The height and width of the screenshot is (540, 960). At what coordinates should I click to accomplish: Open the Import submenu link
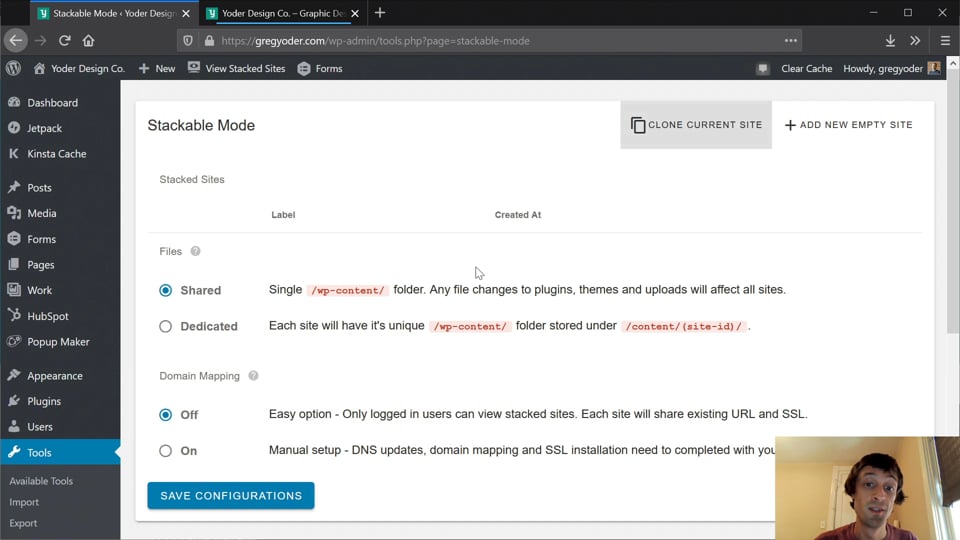click(24, 502)
